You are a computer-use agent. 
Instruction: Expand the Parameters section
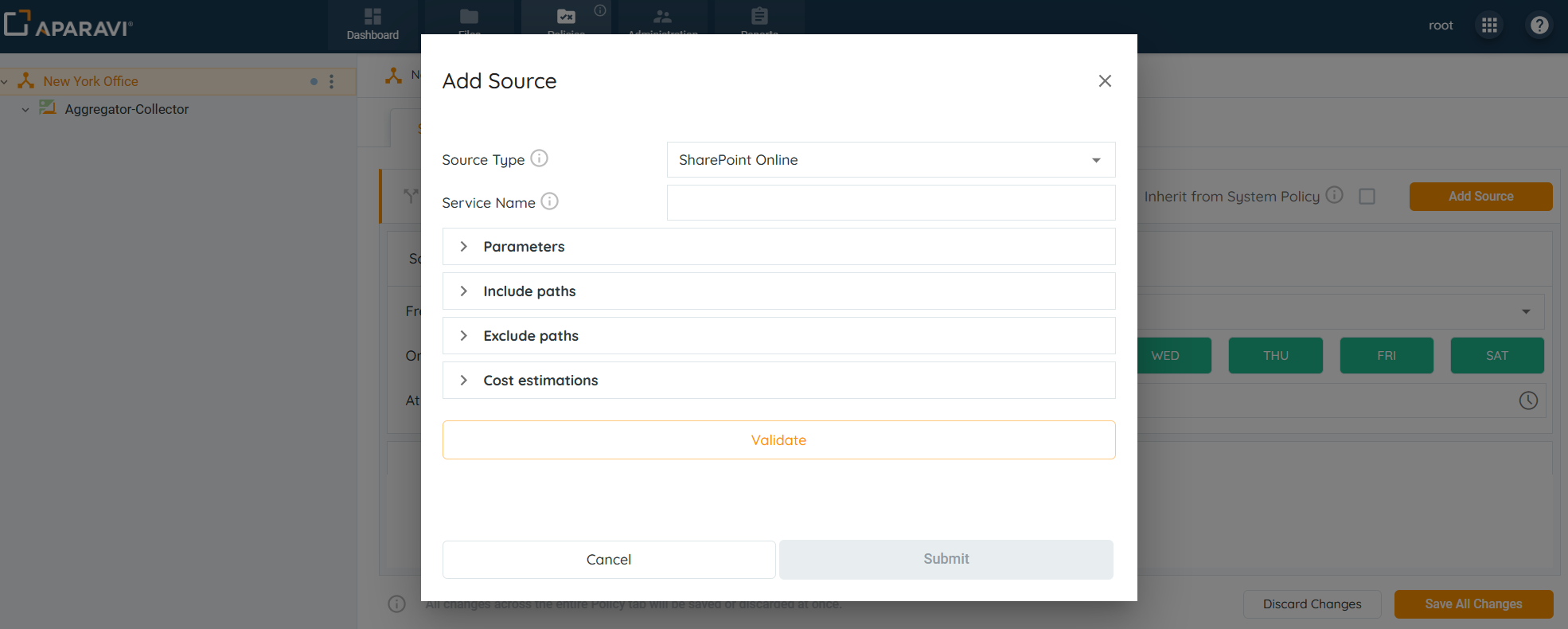524,247
